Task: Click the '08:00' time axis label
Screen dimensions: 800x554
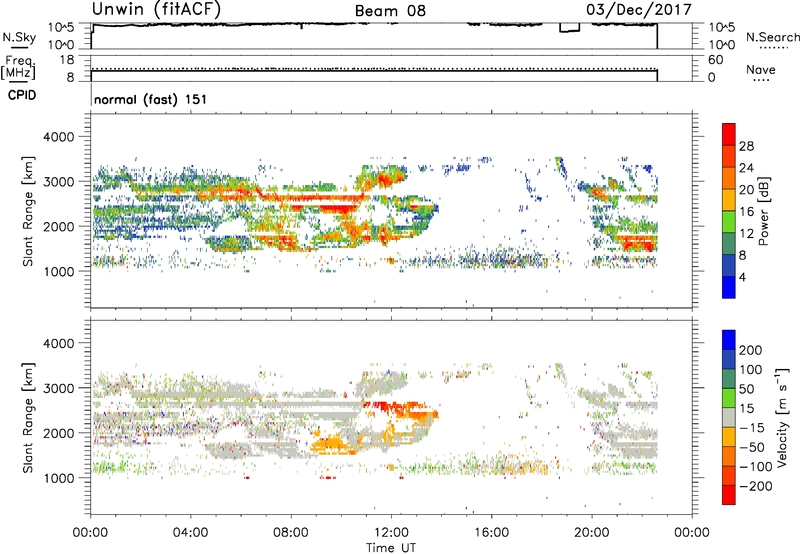Action: tap(291, 533)
